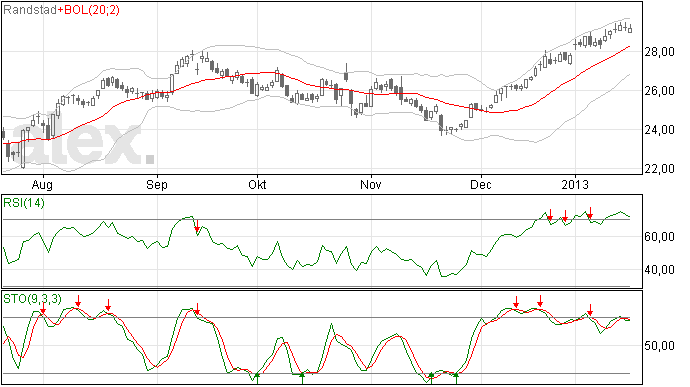Click the 50,00 stochastic axis value
The width and height of the screenshot is (690, 387).
(659, 346)
